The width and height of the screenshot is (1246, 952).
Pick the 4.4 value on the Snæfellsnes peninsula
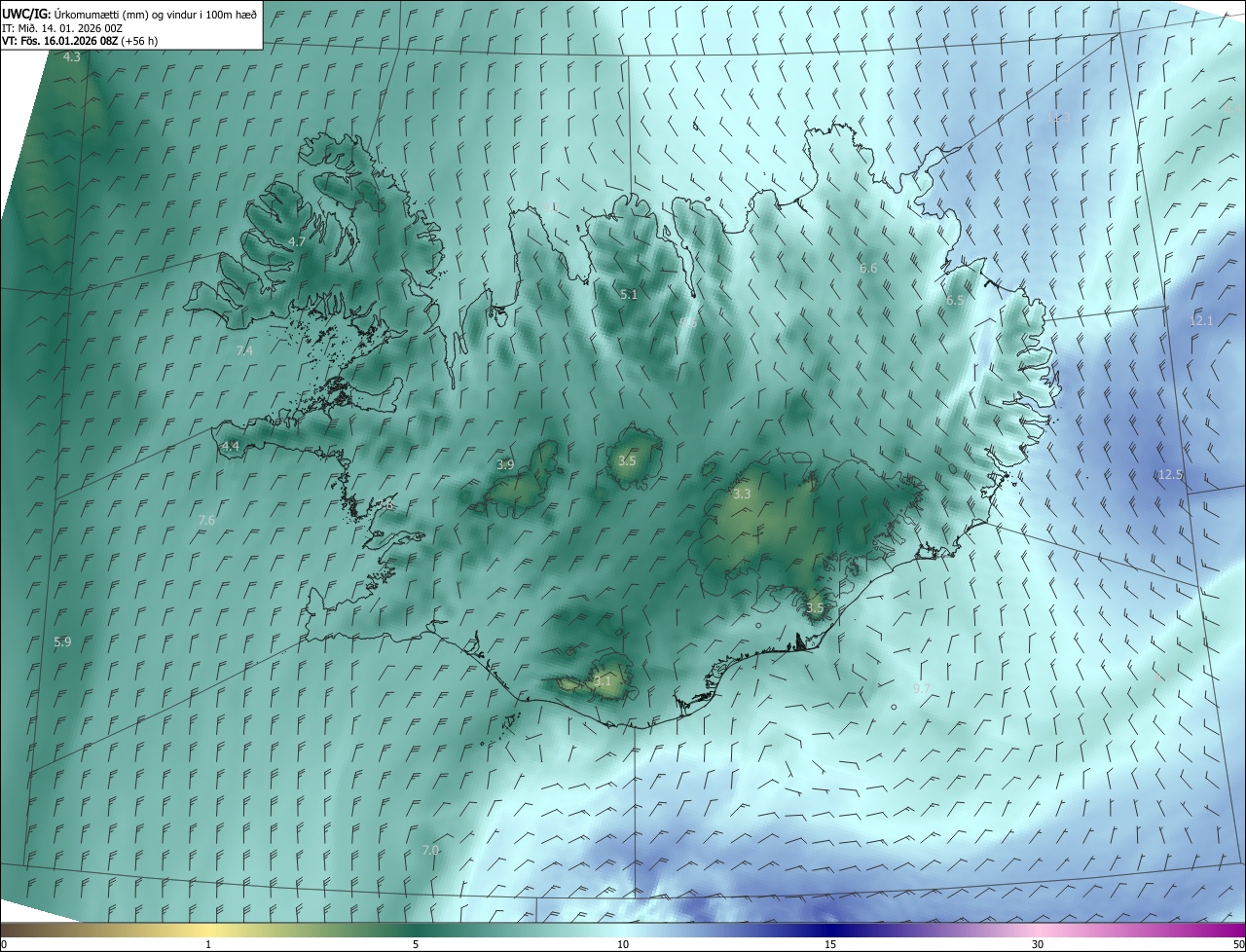[x=231, y=446]
